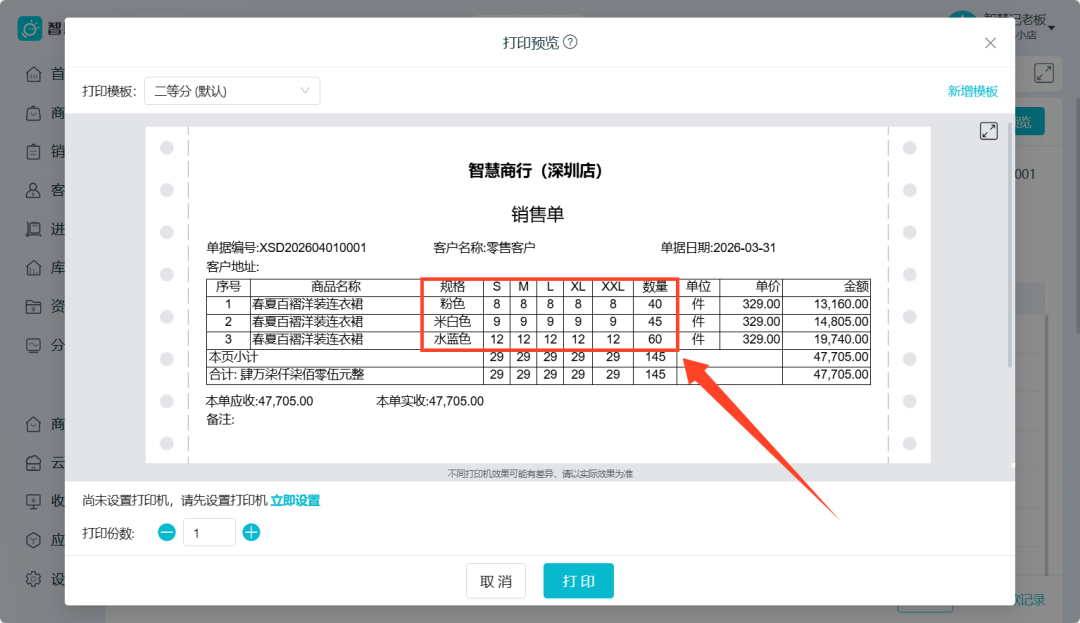Click the preview area vertical scrollbar

click(x=1010, y=244)
